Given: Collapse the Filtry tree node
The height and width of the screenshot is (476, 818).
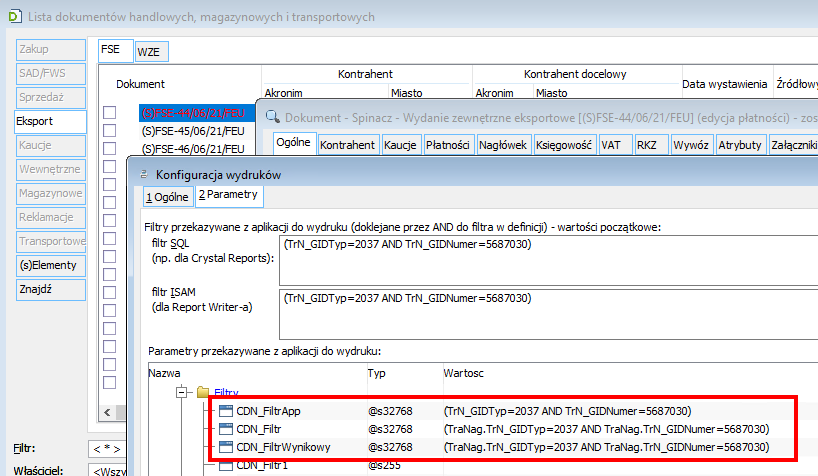Looking at the screenshot, I should click(183, 394).
